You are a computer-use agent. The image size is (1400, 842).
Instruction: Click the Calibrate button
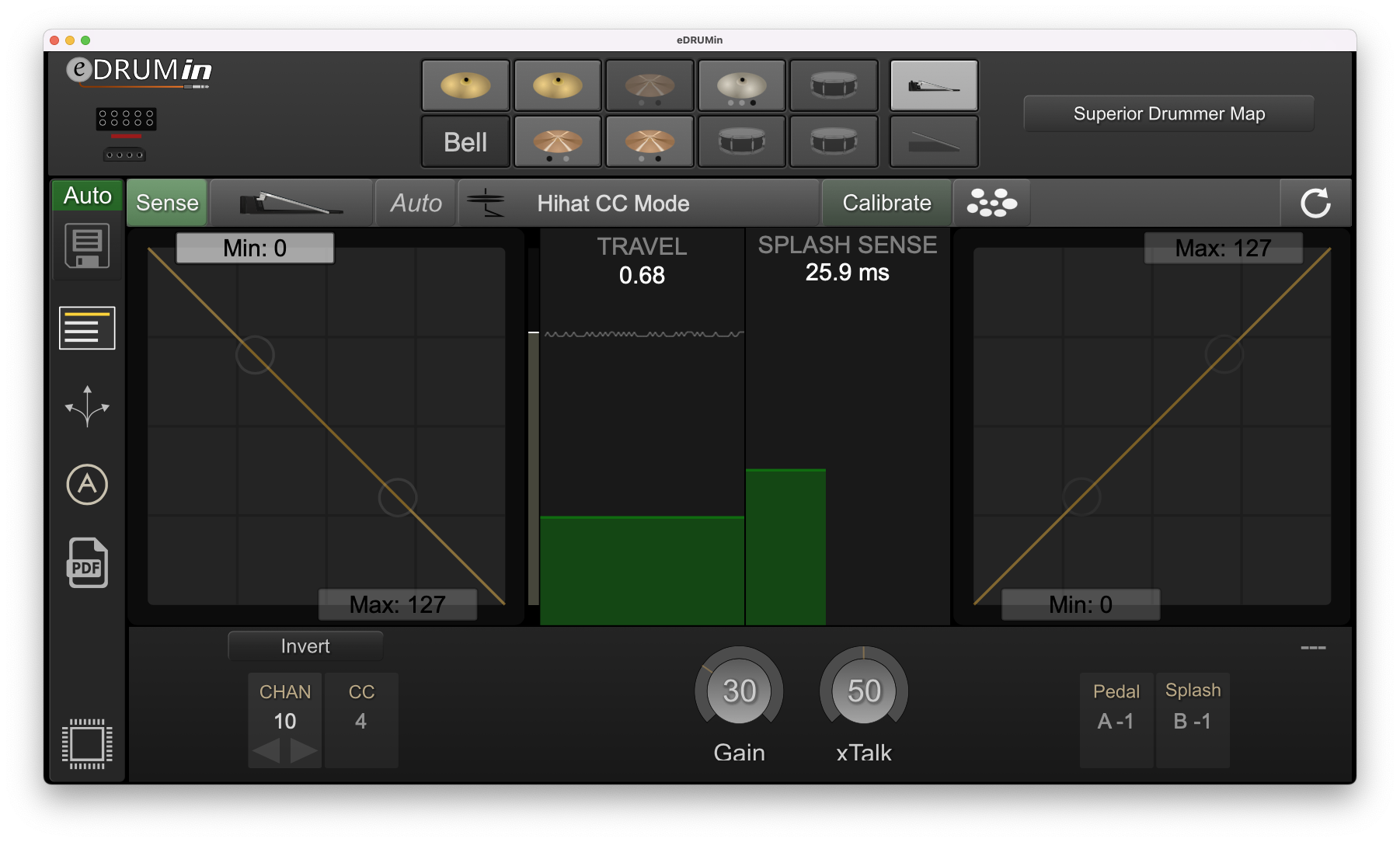pos(886,203)
